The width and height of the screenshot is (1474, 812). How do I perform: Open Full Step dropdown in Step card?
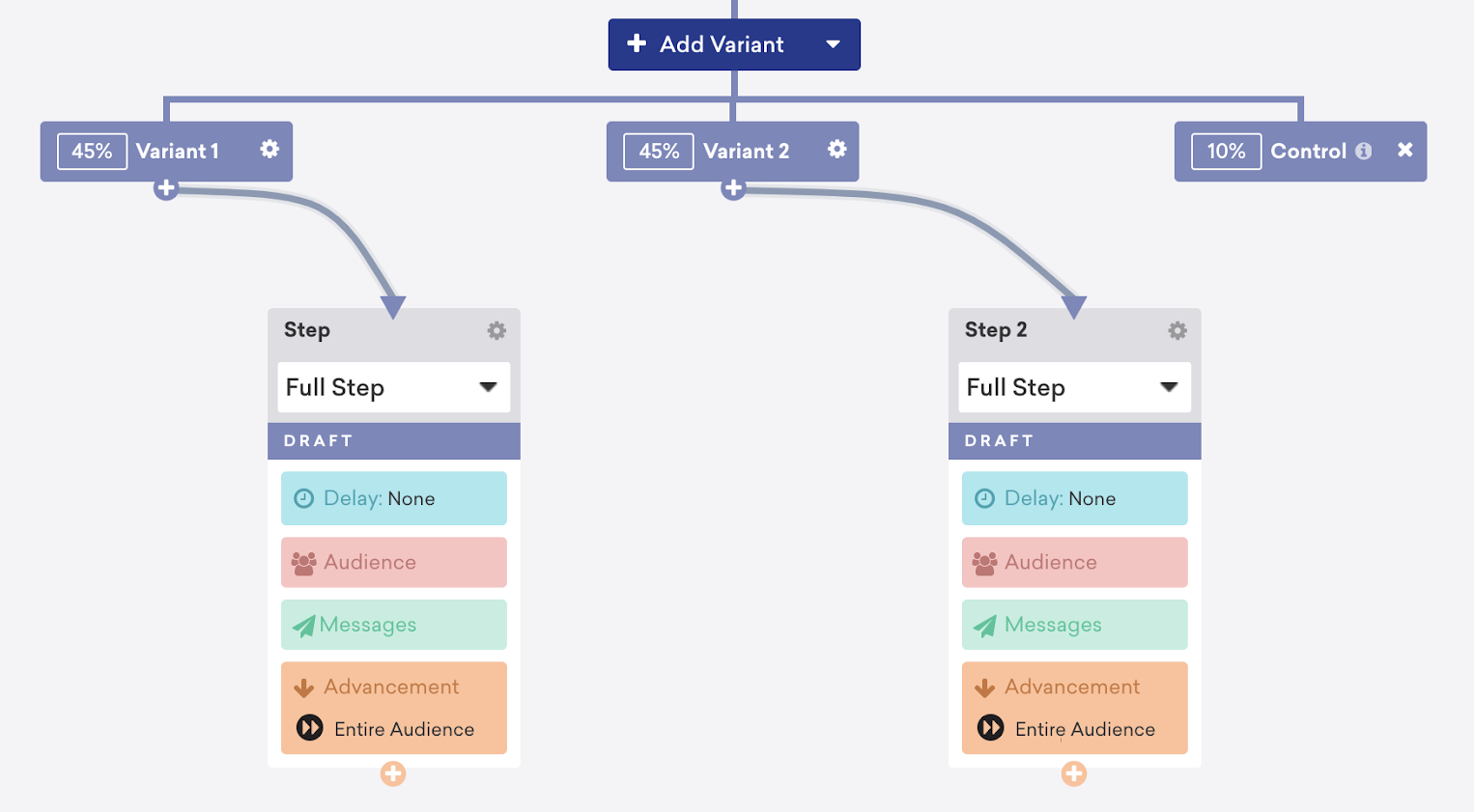[393, 387]
